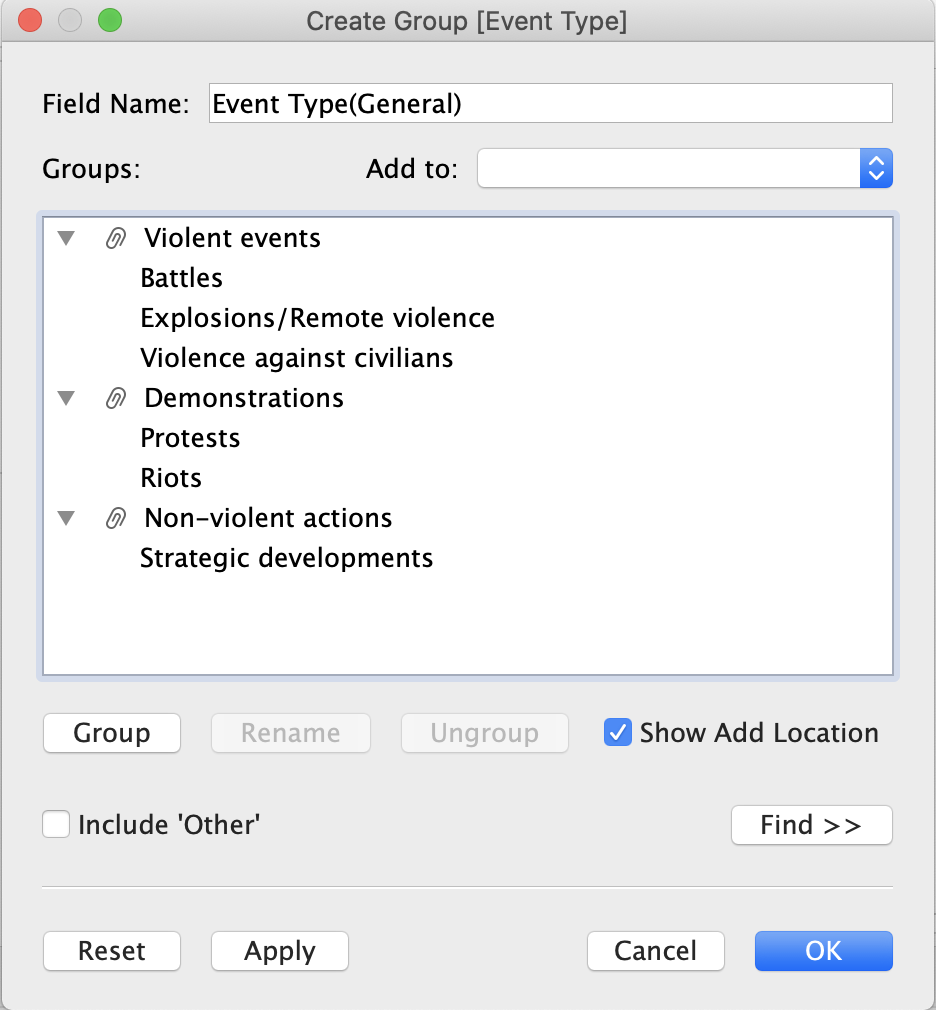Click the paperclip icon beside Demonstrations
The image size is (936, 1010).
click(x=116, y=398)
